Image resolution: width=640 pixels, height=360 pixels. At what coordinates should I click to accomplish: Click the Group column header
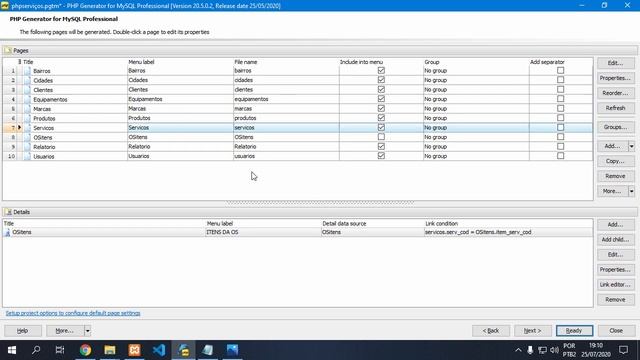[x=432, y=62]
